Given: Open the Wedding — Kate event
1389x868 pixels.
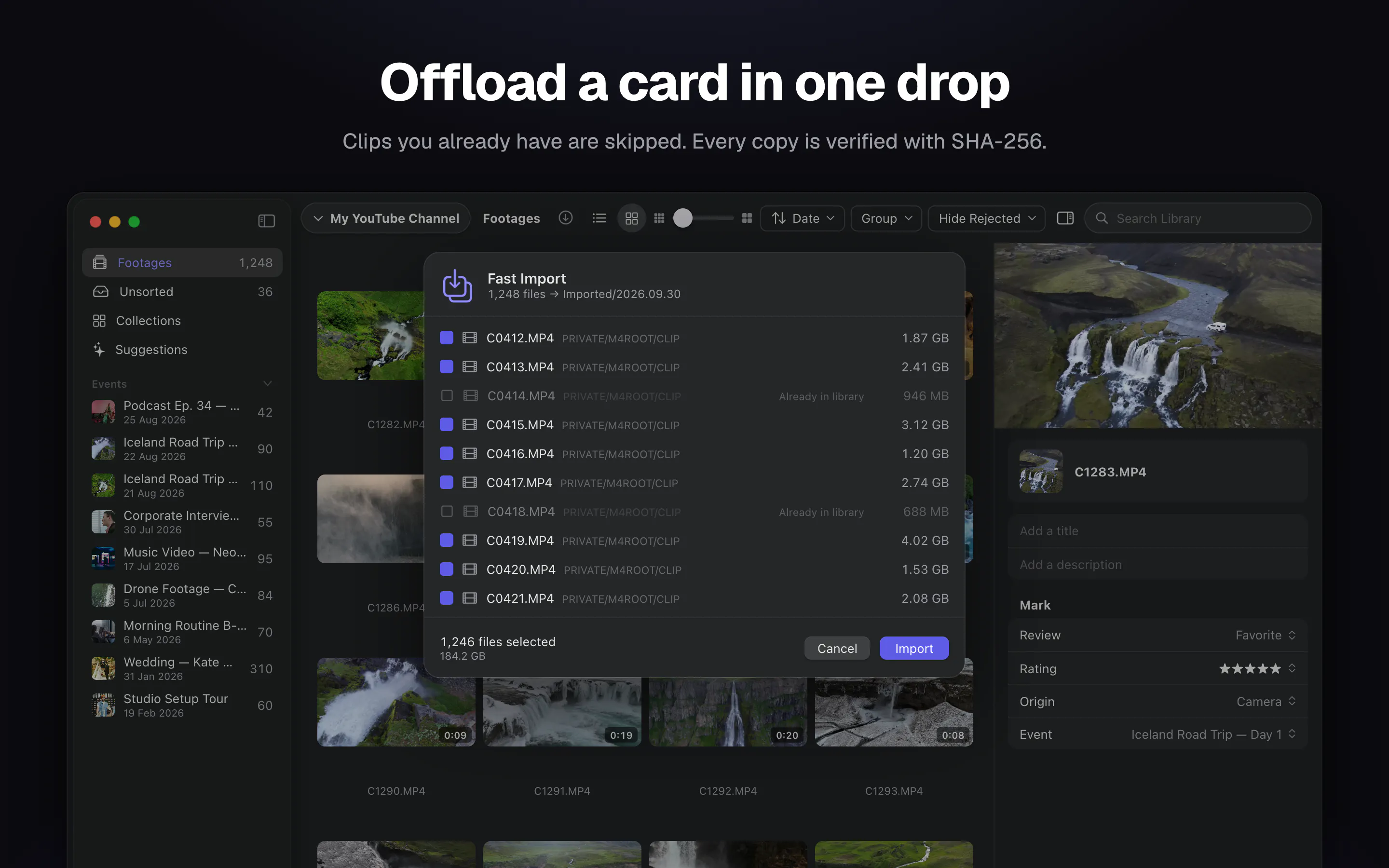Looking at the screenshot, I should (x=182, y=668).
